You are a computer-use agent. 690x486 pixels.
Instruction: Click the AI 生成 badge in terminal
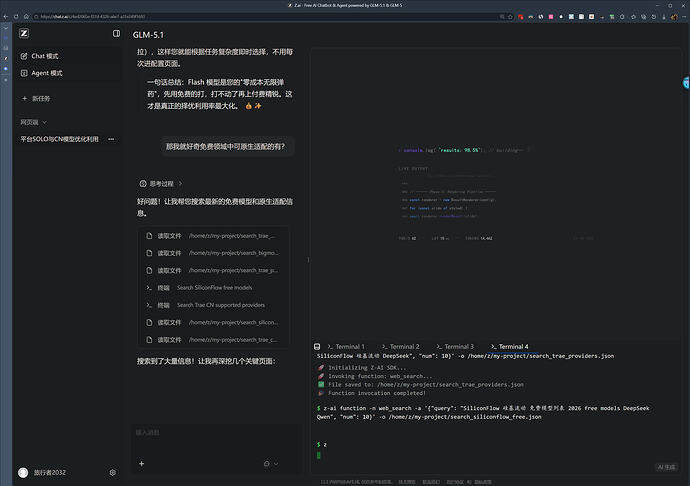coord(666,467)
